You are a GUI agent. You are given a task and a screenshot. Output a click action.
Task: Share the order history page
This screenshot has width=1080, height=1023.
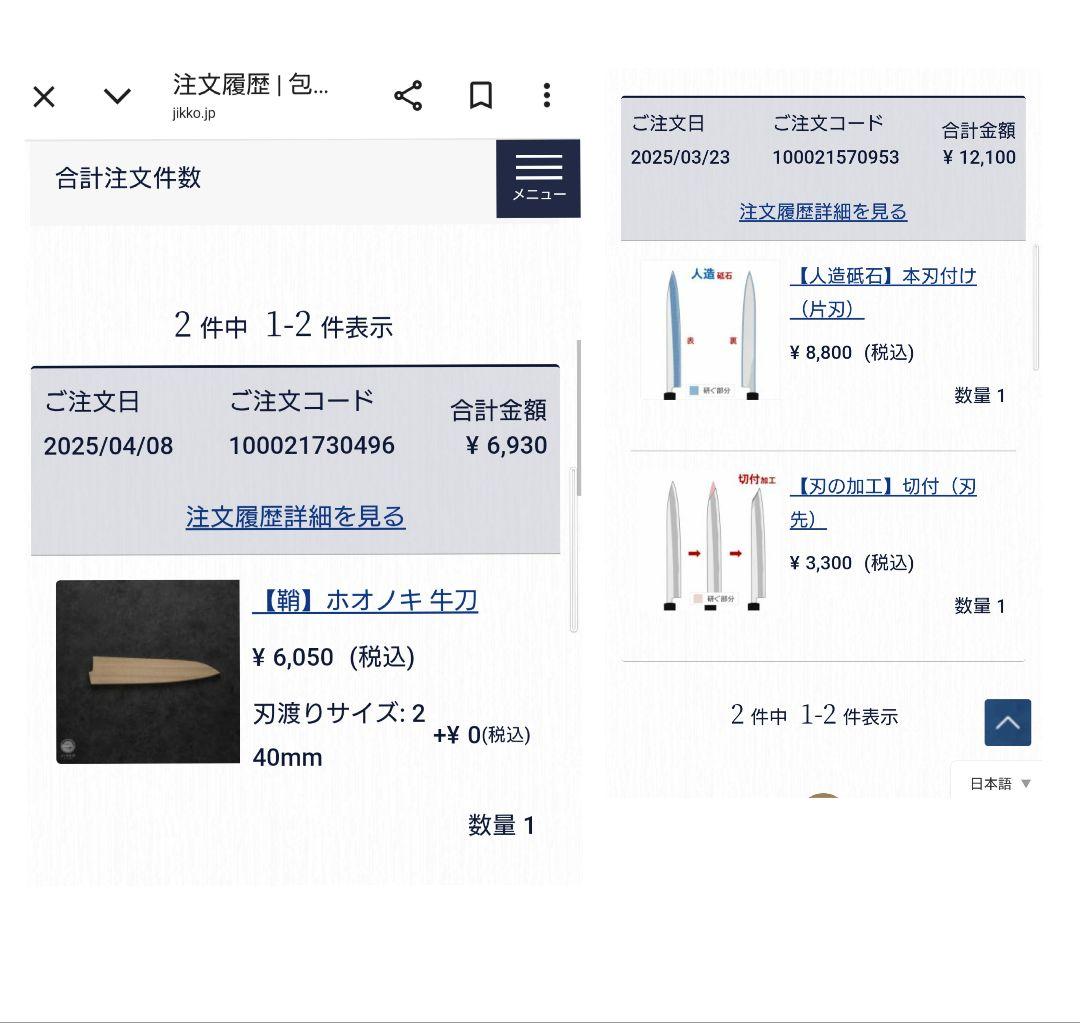pos(408,96)
